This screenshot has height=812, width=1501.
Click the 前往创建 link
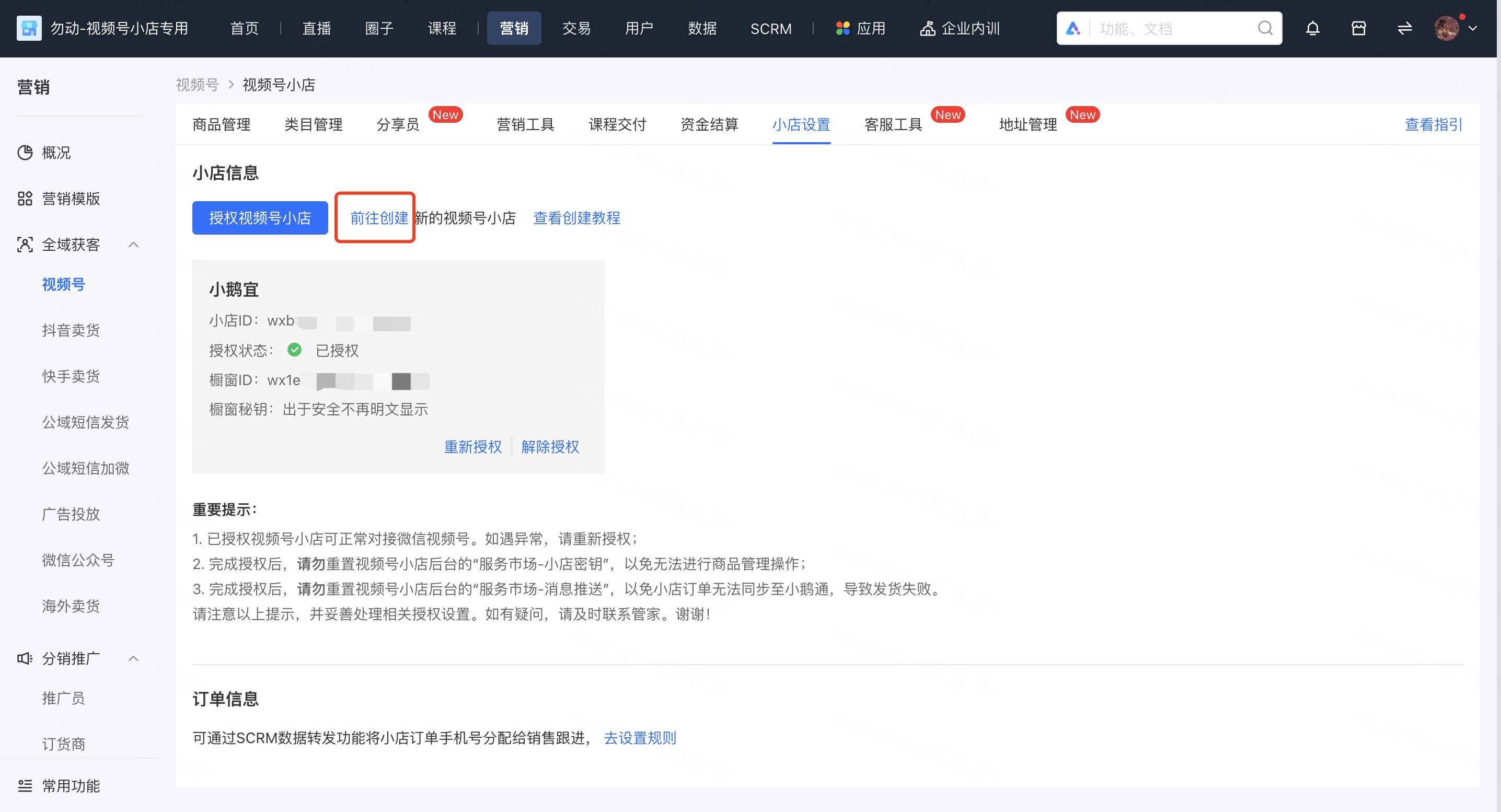[379, 218]
